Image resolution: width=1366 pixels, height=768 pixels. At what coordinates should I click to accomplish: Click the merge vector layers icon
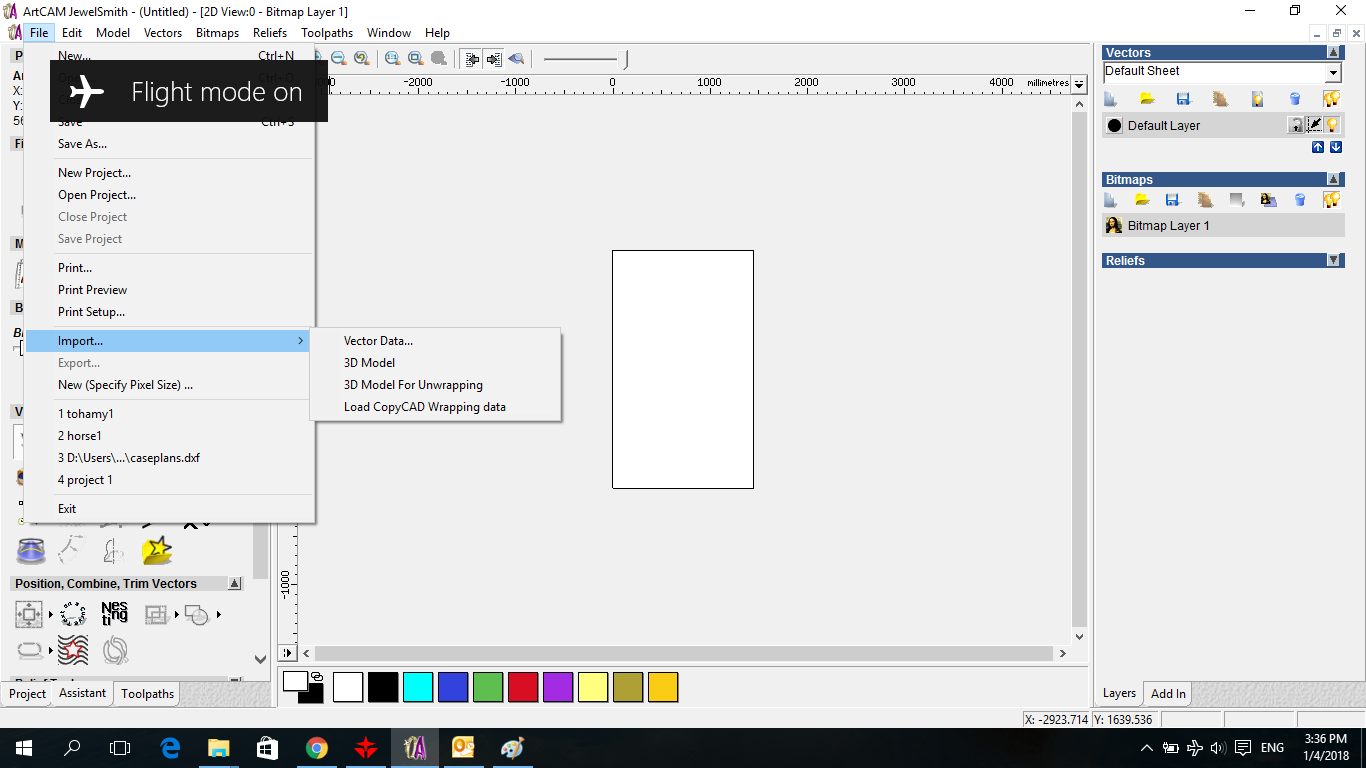tap(1220, 98)
